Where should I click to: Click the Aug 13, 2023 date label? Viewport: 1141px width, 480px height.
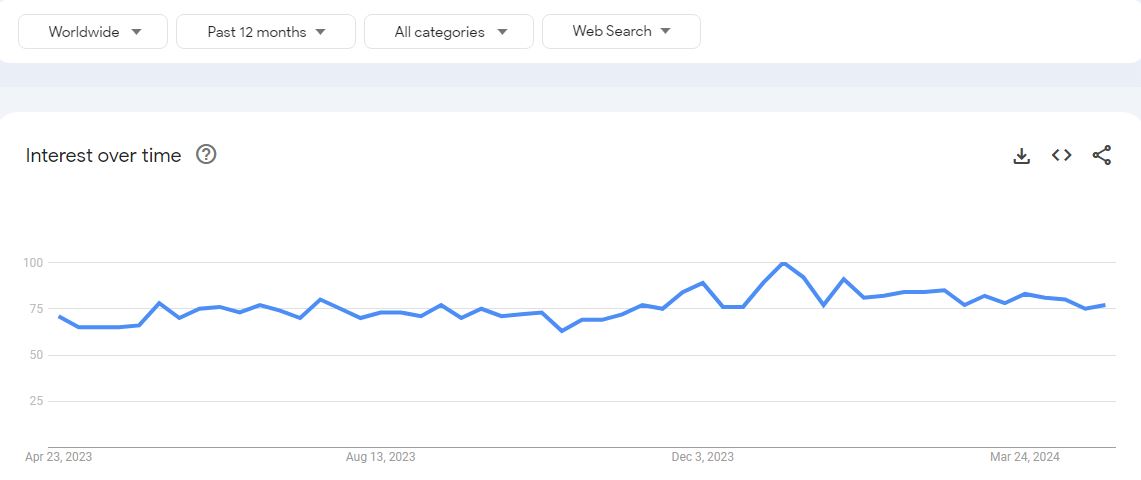(381, 457)
